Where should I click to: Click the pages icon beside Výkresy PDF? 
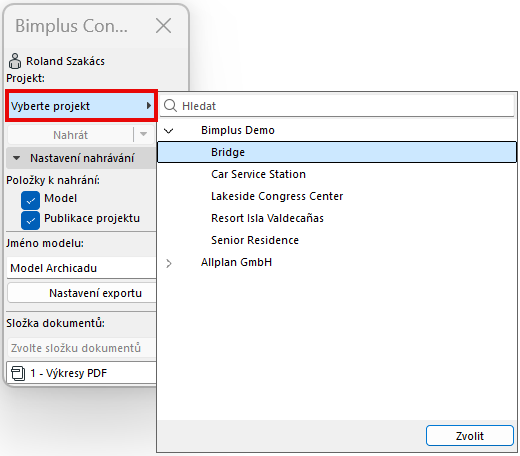coord(18,373)
